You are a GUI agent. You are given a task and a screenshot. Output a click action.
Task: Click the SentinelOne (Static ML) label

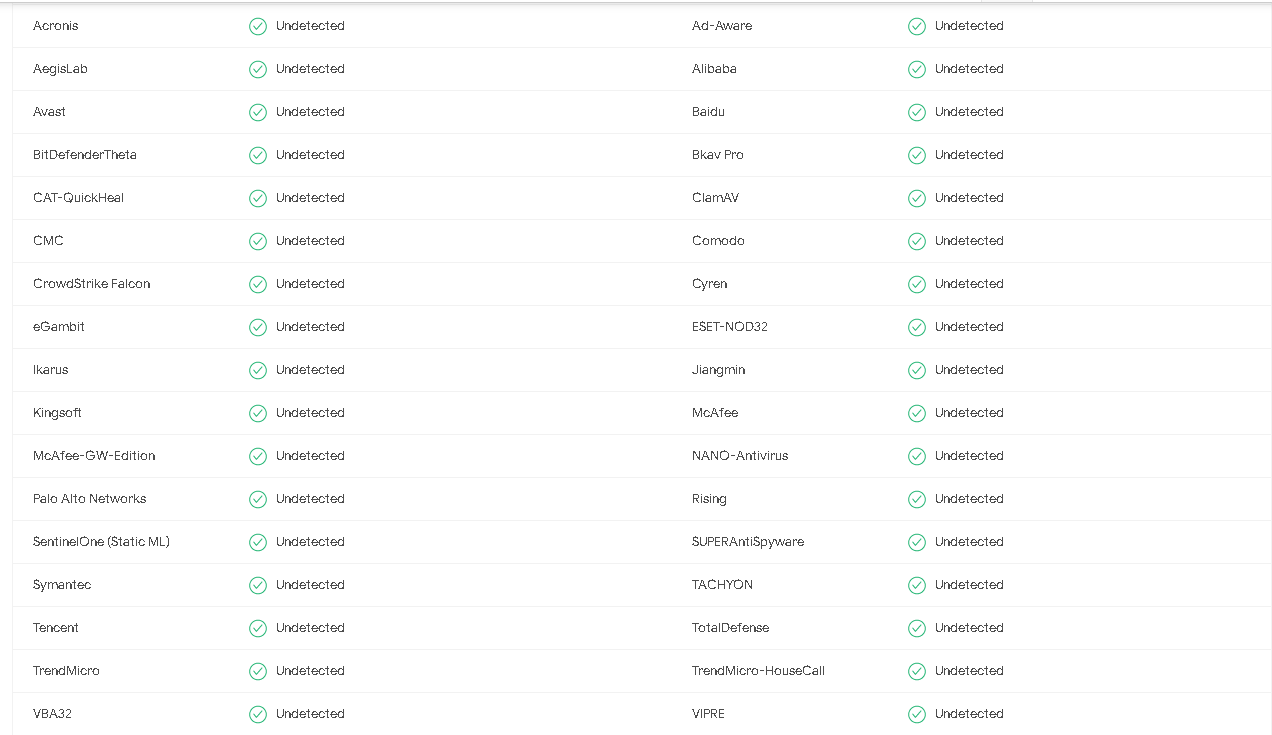click(x=101, y=542)
